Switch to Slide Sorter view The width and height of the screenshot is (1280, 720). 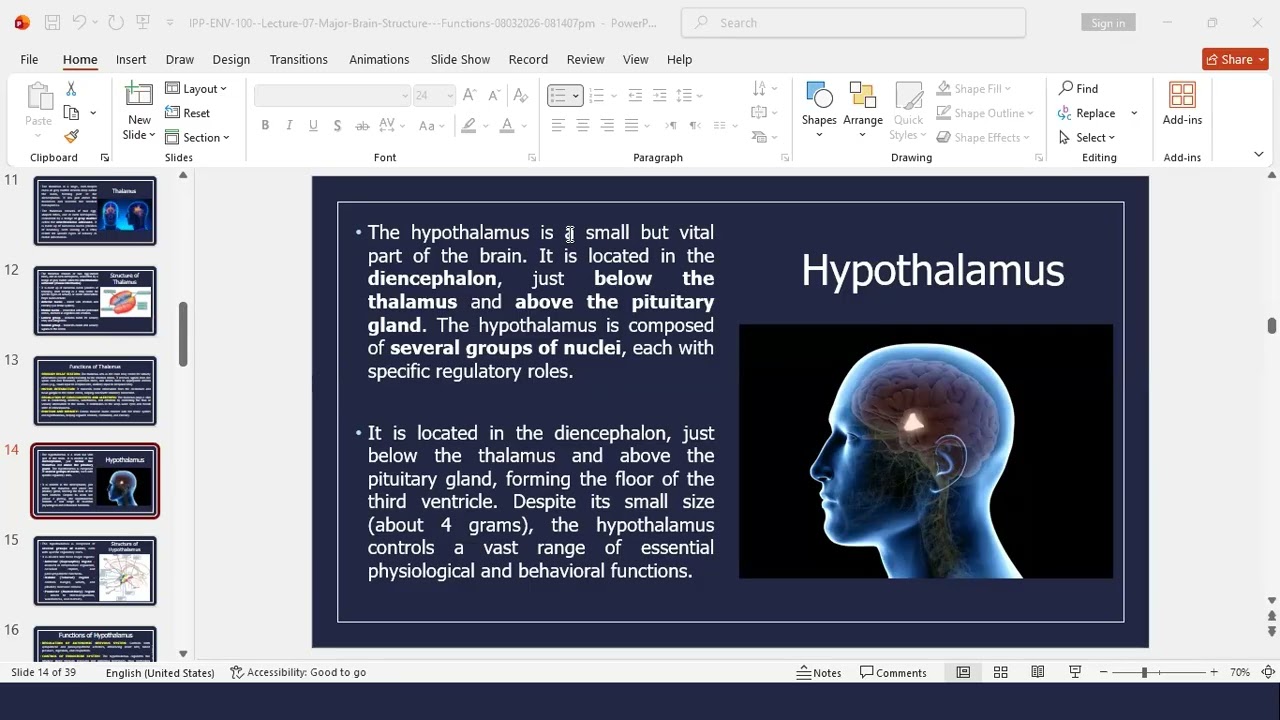coord(1000,672)
